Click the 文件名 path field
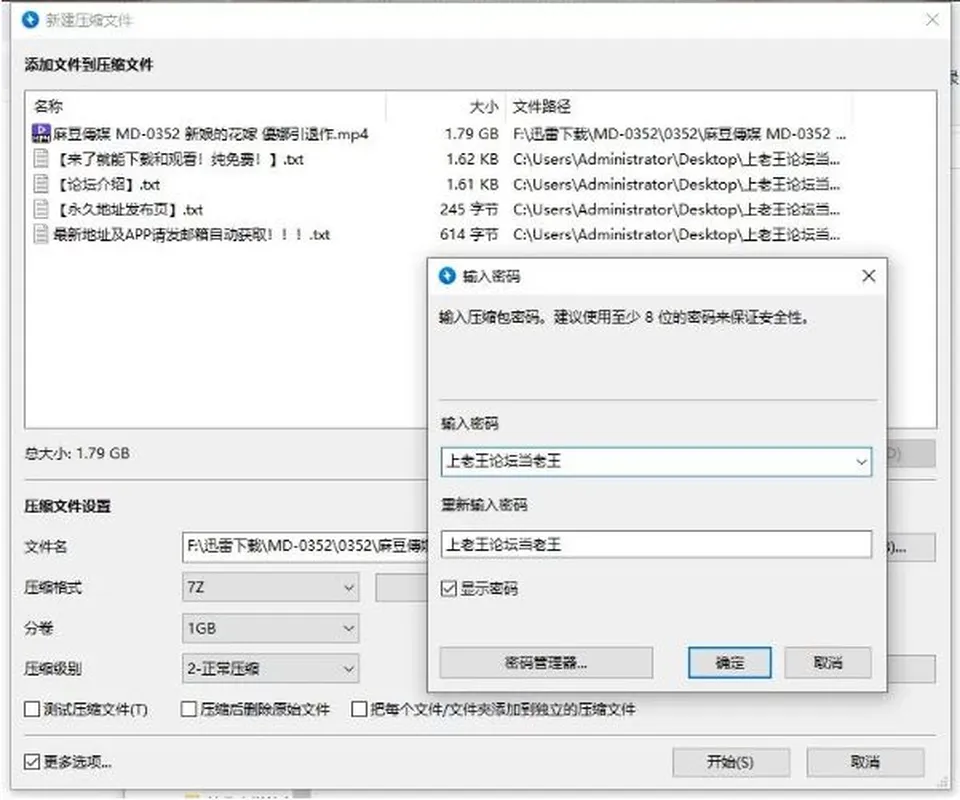 tap(304, 547)
